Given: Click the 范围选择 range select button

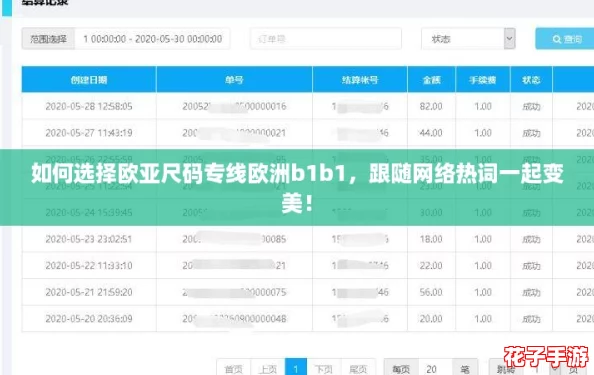Looking at the screenshot, I should pos(48,39).
